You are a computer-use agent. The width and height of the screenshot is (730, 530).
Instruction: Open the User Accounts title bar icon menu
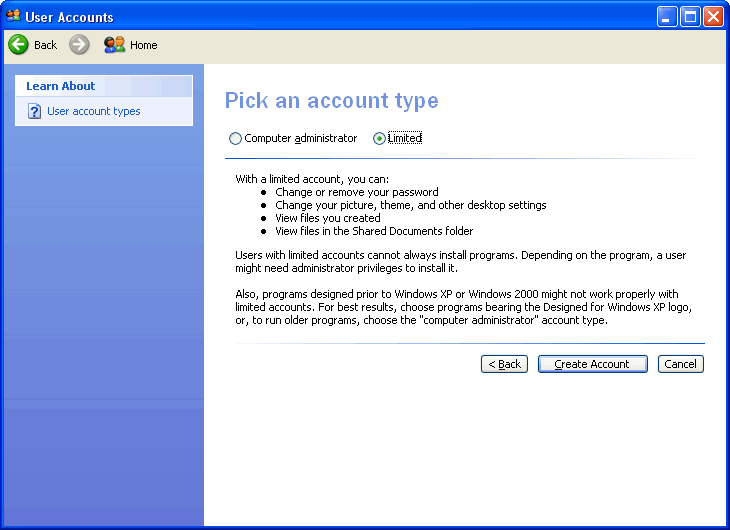click(x=13, y=17)
